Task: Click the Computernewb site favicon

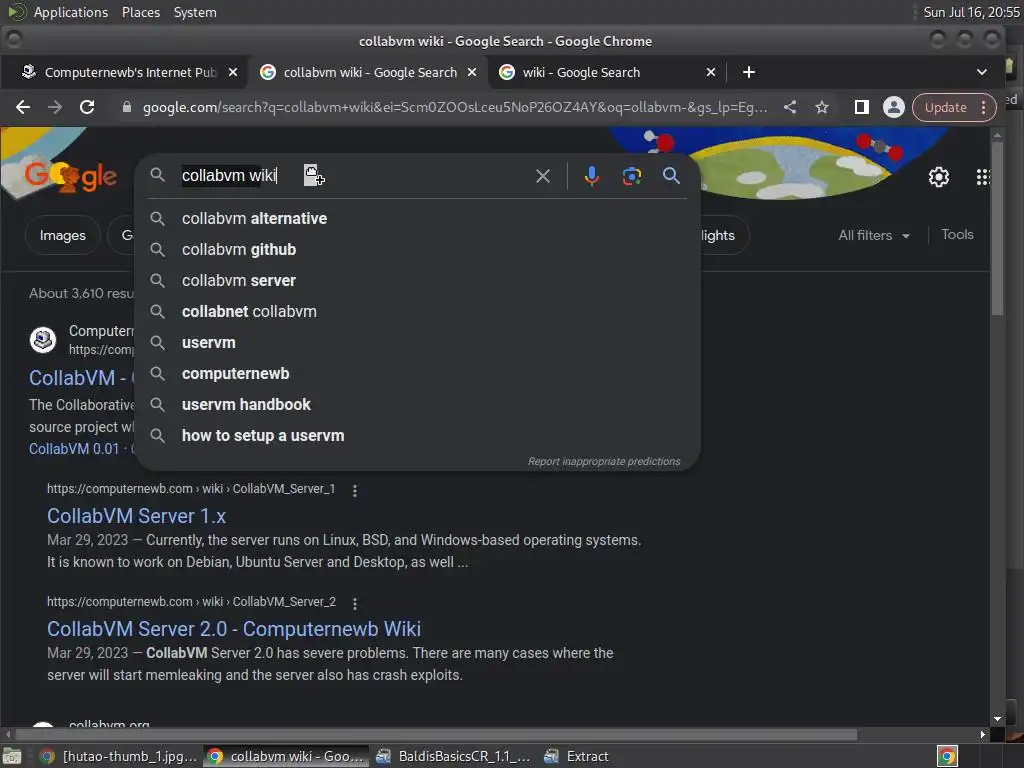Action: click(43, 340)
